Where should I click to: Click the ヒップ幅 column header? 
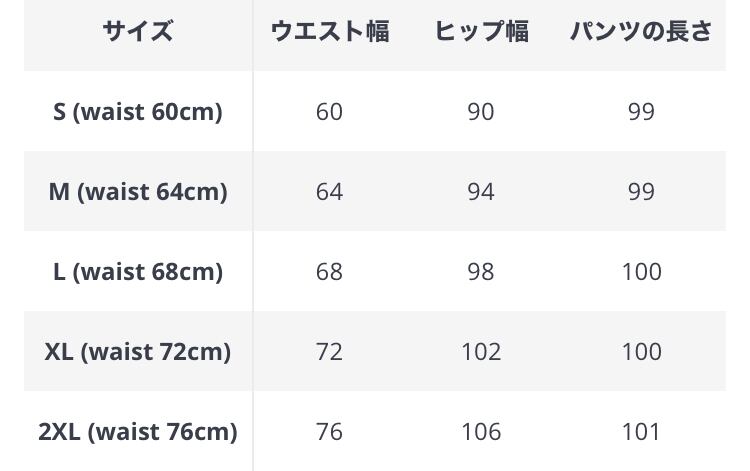pyautogui.click(x=481, y=32)
